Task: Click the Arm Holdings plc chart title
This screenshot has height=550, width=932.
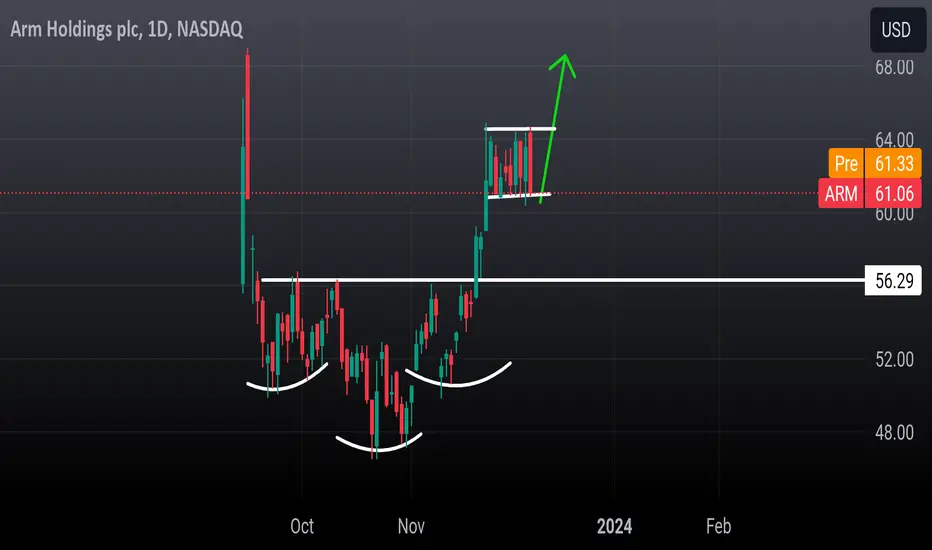Action: pos(126,29)
